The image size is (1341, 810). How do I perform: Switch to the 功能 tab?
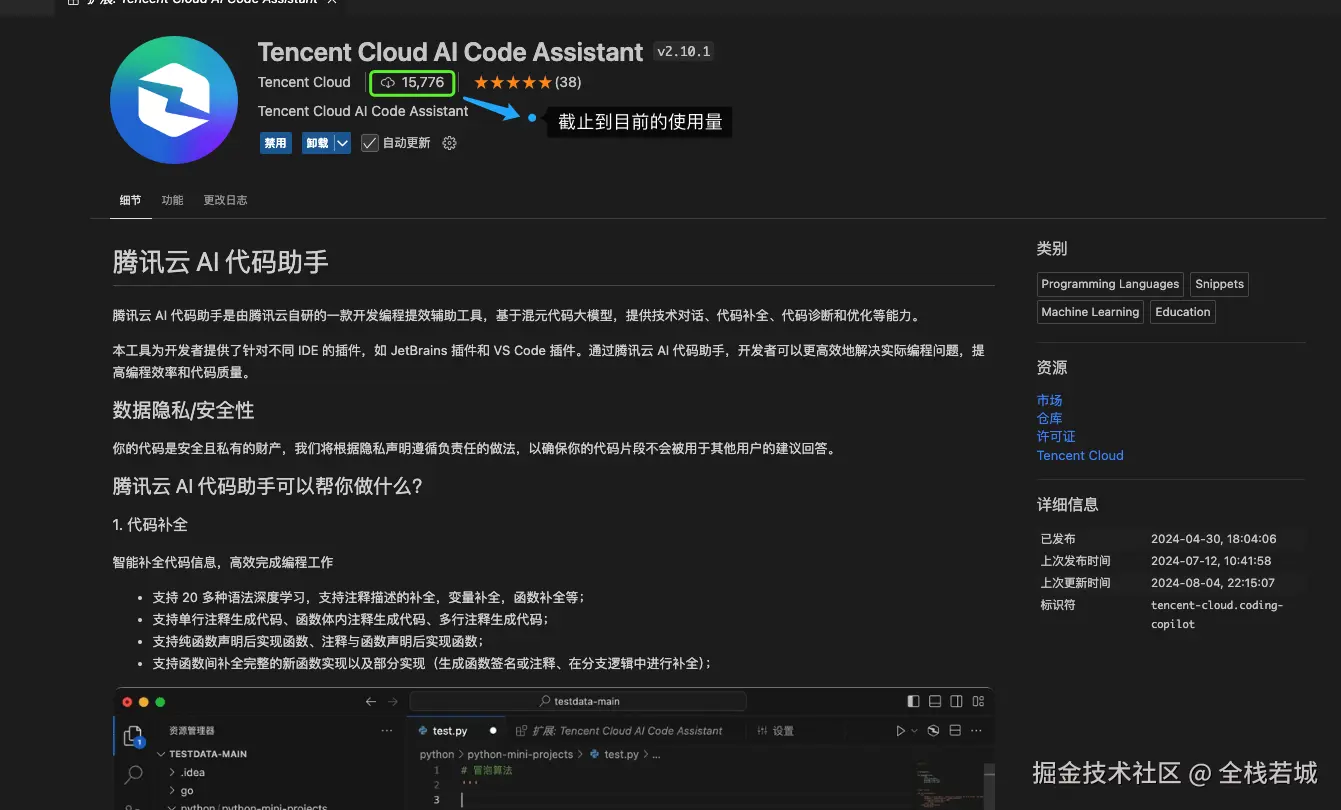coord(172,200)
